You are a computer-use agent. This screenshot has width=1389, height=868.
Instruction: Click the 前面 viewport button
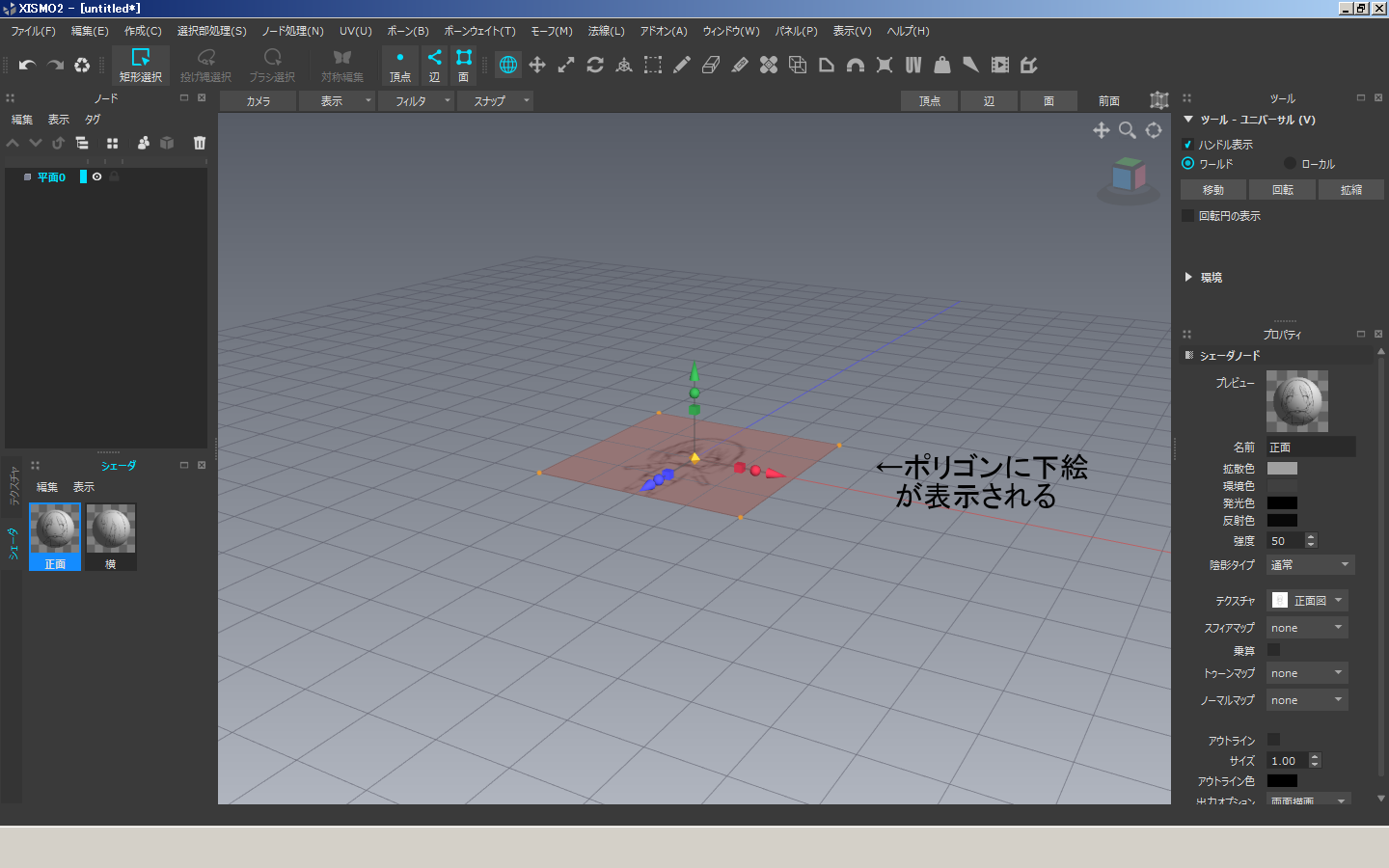(1109, 100)
